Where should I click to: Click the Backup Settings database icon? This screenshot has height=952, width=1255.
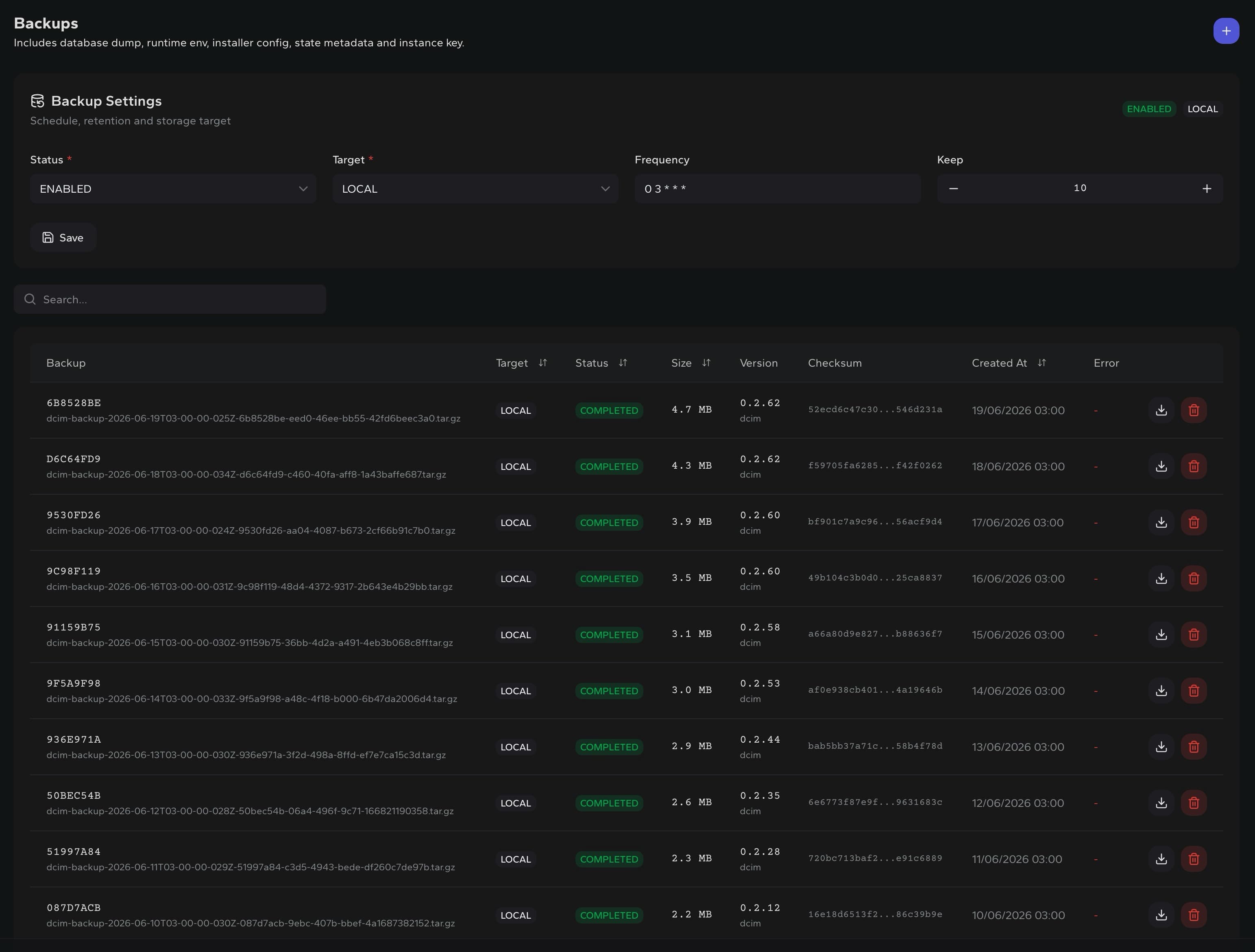pos(37,101)
